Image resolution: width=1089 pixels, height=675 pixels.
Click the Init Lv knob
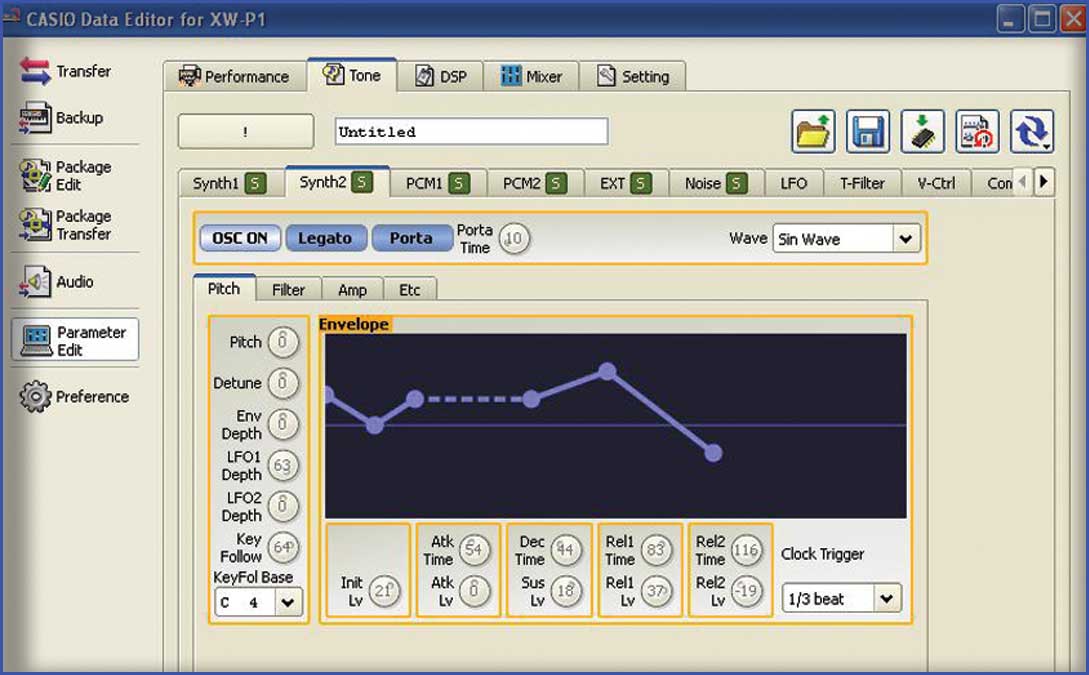tap(384, 591)
